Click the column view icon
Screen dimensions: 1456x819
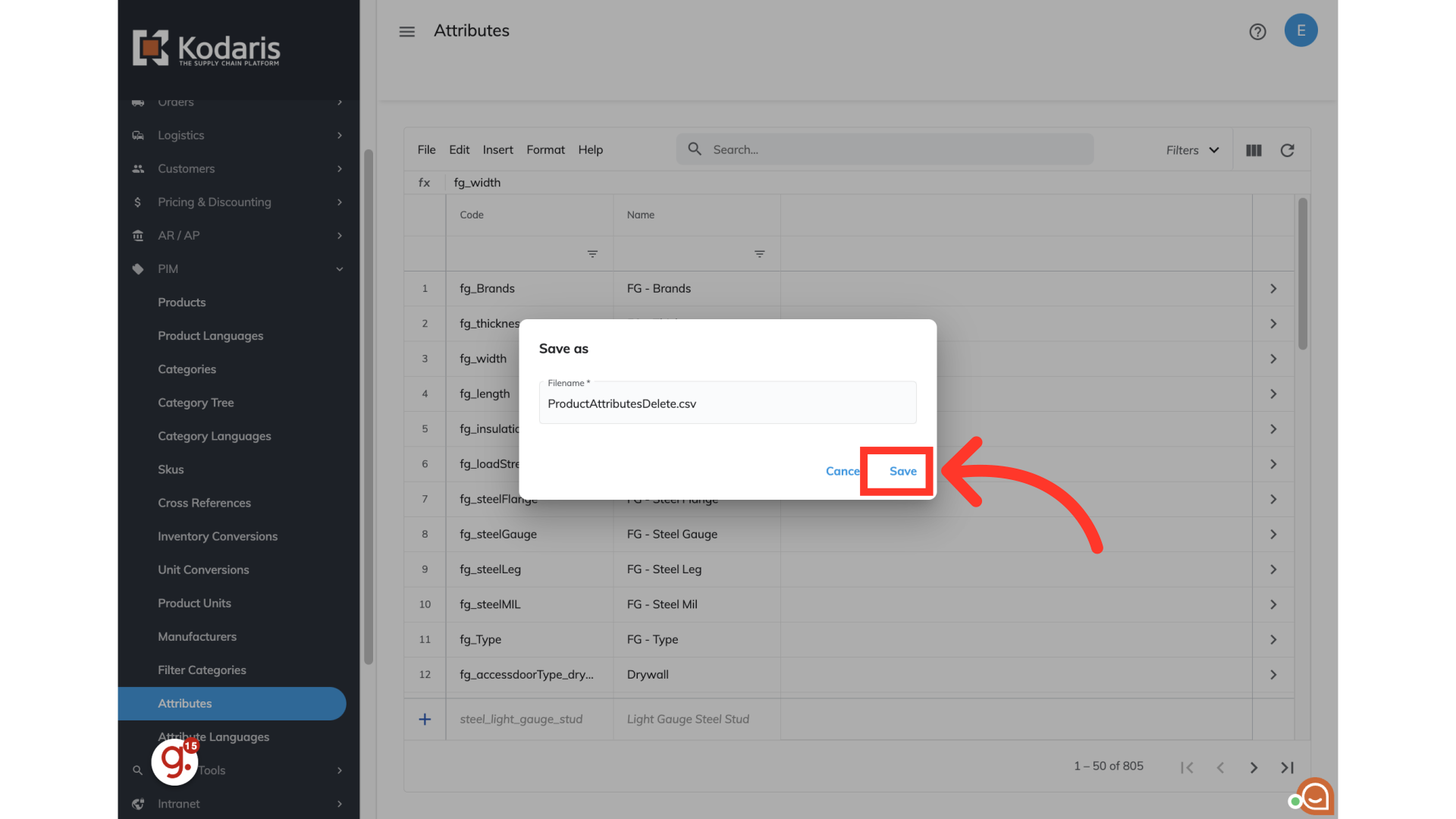coord(1254,150)
